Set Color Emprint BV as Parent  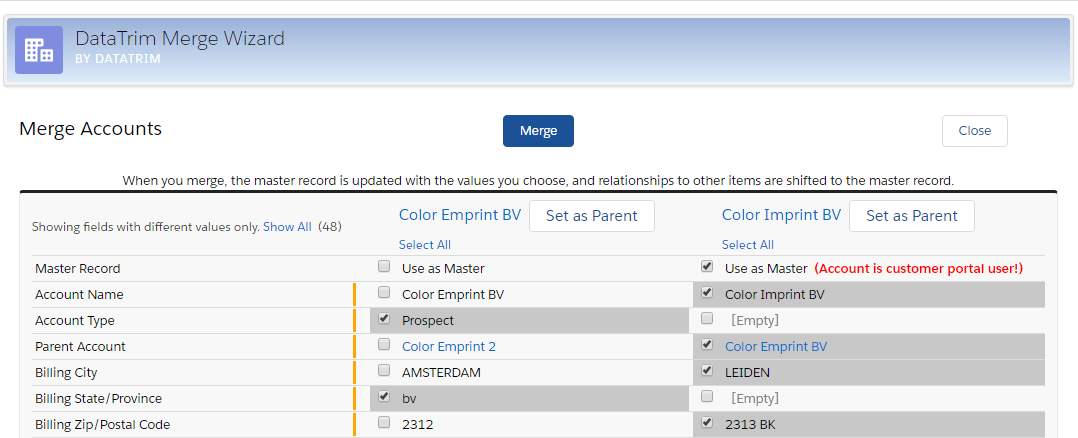tap(591, 216)
